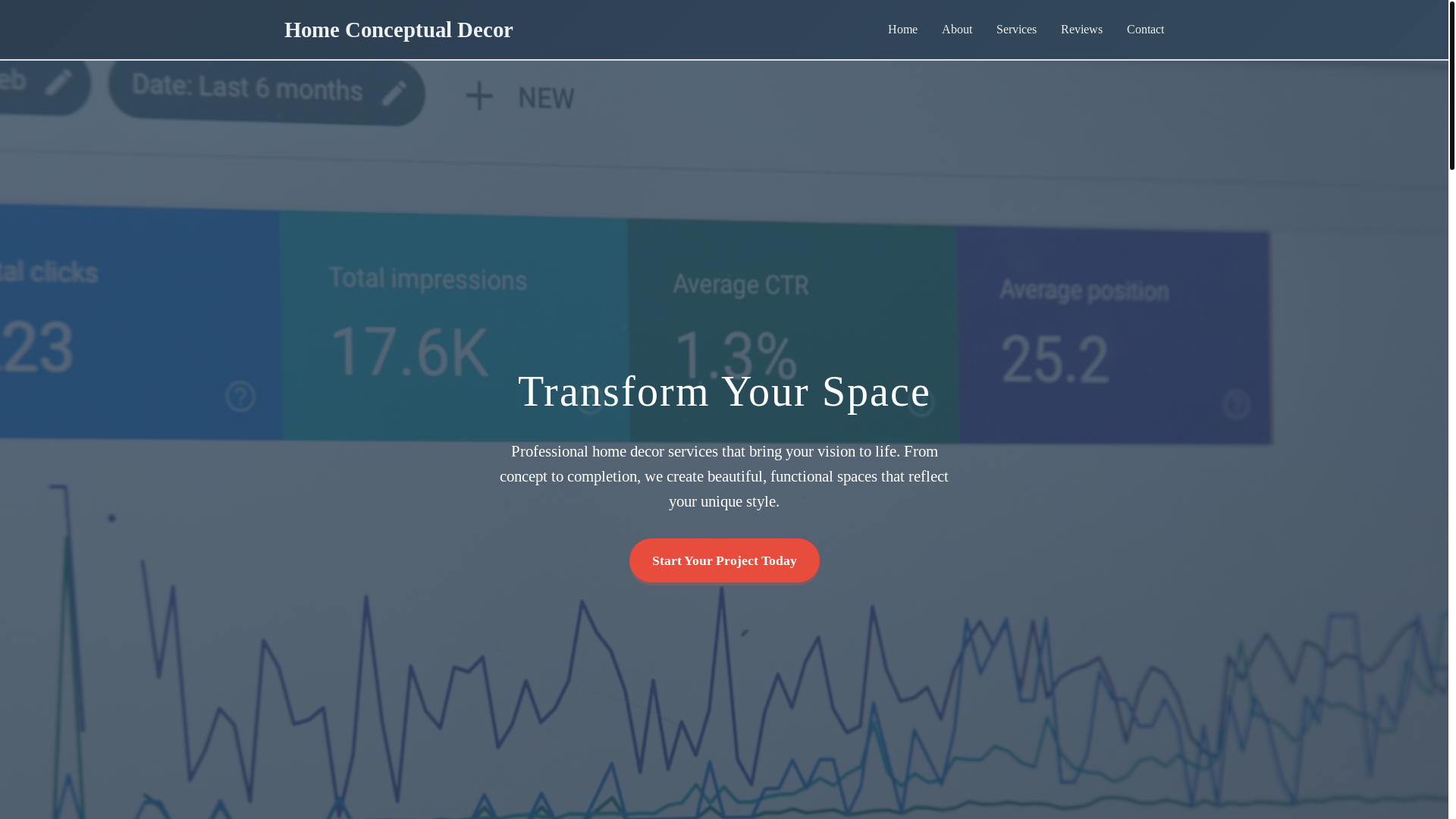Click the Home Conceptual Decor logo

(398, 30)
